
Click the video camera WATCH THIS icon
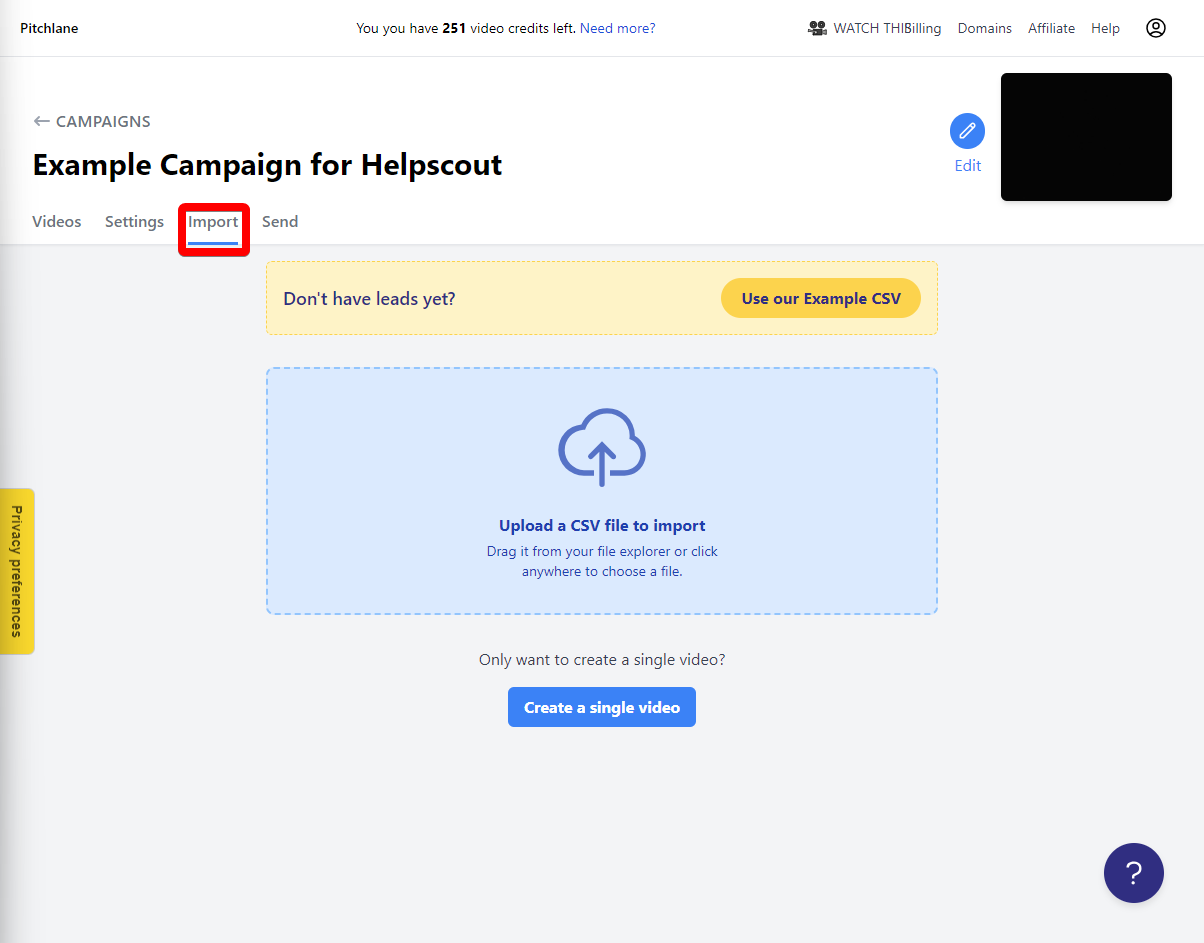pos(817,28)
